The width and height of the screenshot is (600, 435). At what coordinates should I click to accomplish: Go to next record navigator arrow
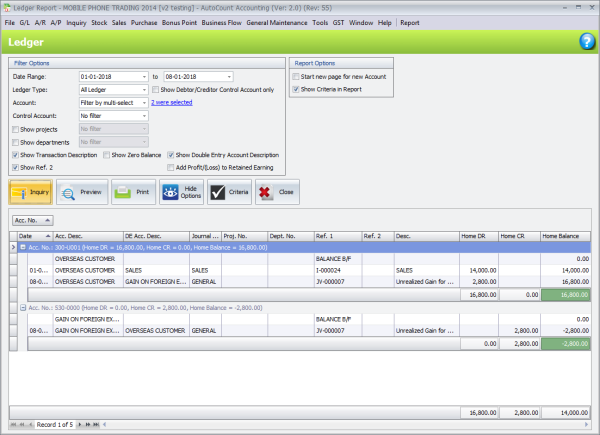(80, 424)
